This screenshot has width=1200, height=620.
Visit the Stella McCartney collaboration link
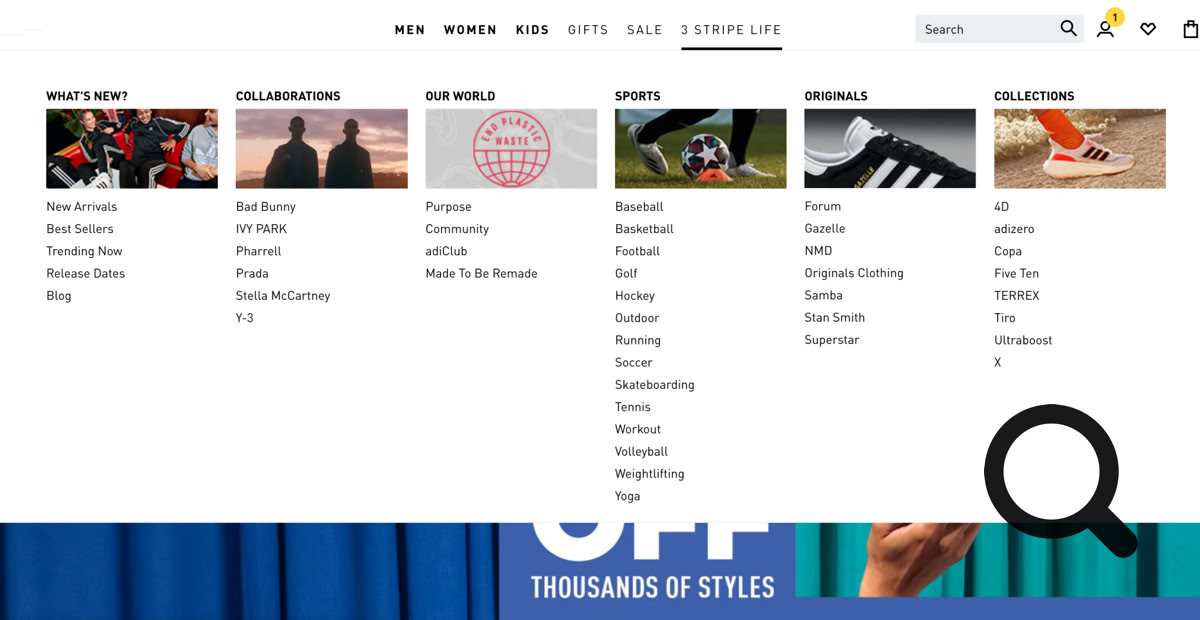click(283, 295)
